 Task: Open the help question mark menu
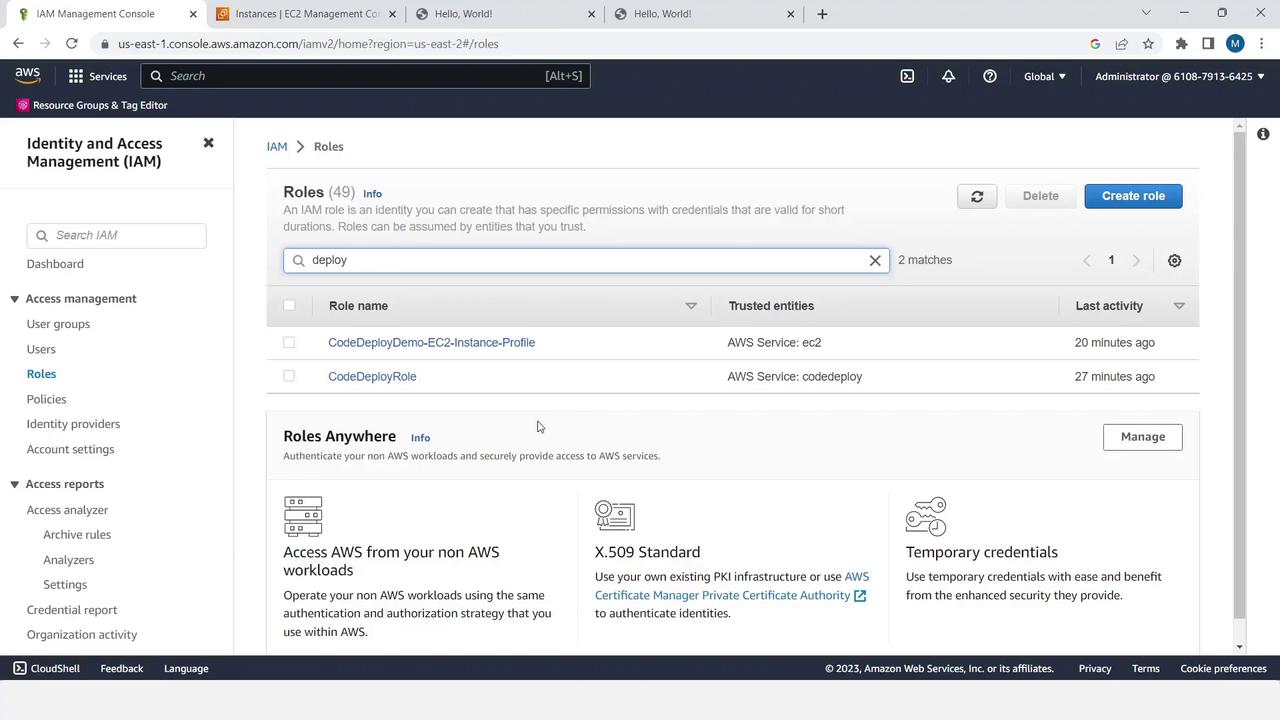pyautogui.click(x=989, y=76)
